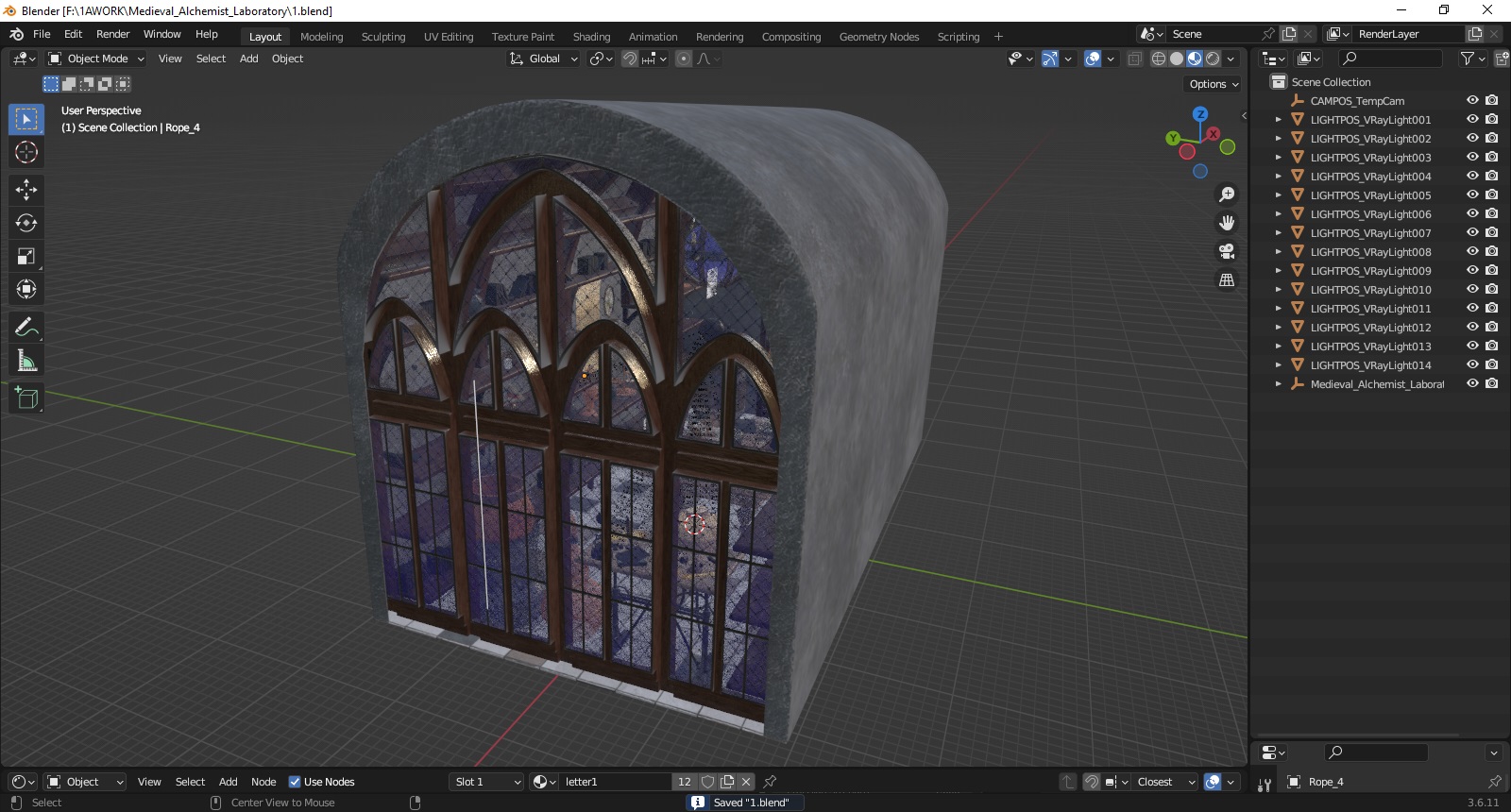Switch perspective/orthographic grid icon
Image resolution: width=1511 pixels, height=812 pixels.
point(1227,279)
